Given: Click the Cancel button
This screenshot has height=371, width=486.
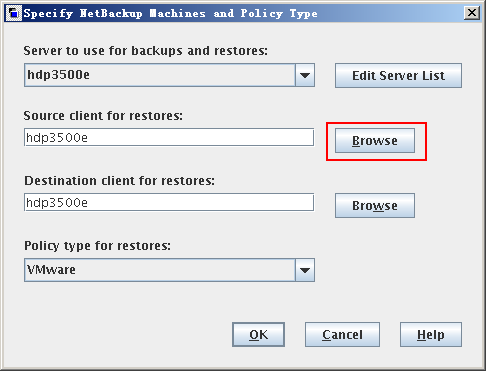Looking at the screenshot, I should 342,335.
